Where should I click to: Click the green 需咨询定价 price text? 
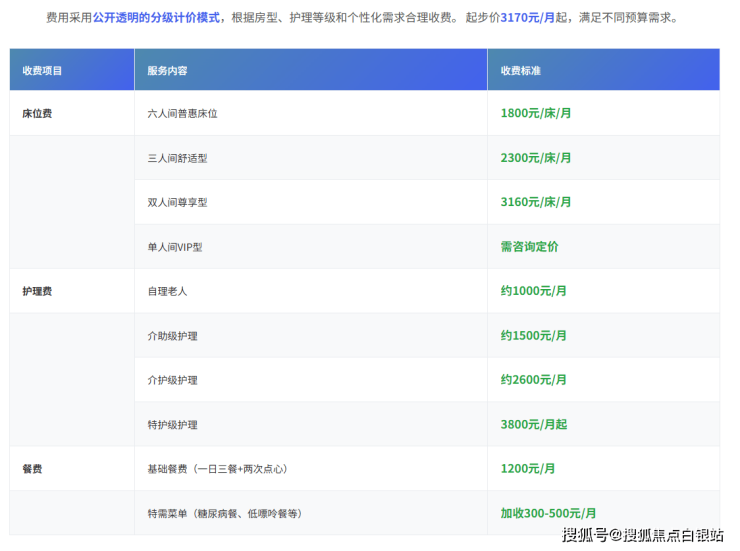tap(529, 246)
